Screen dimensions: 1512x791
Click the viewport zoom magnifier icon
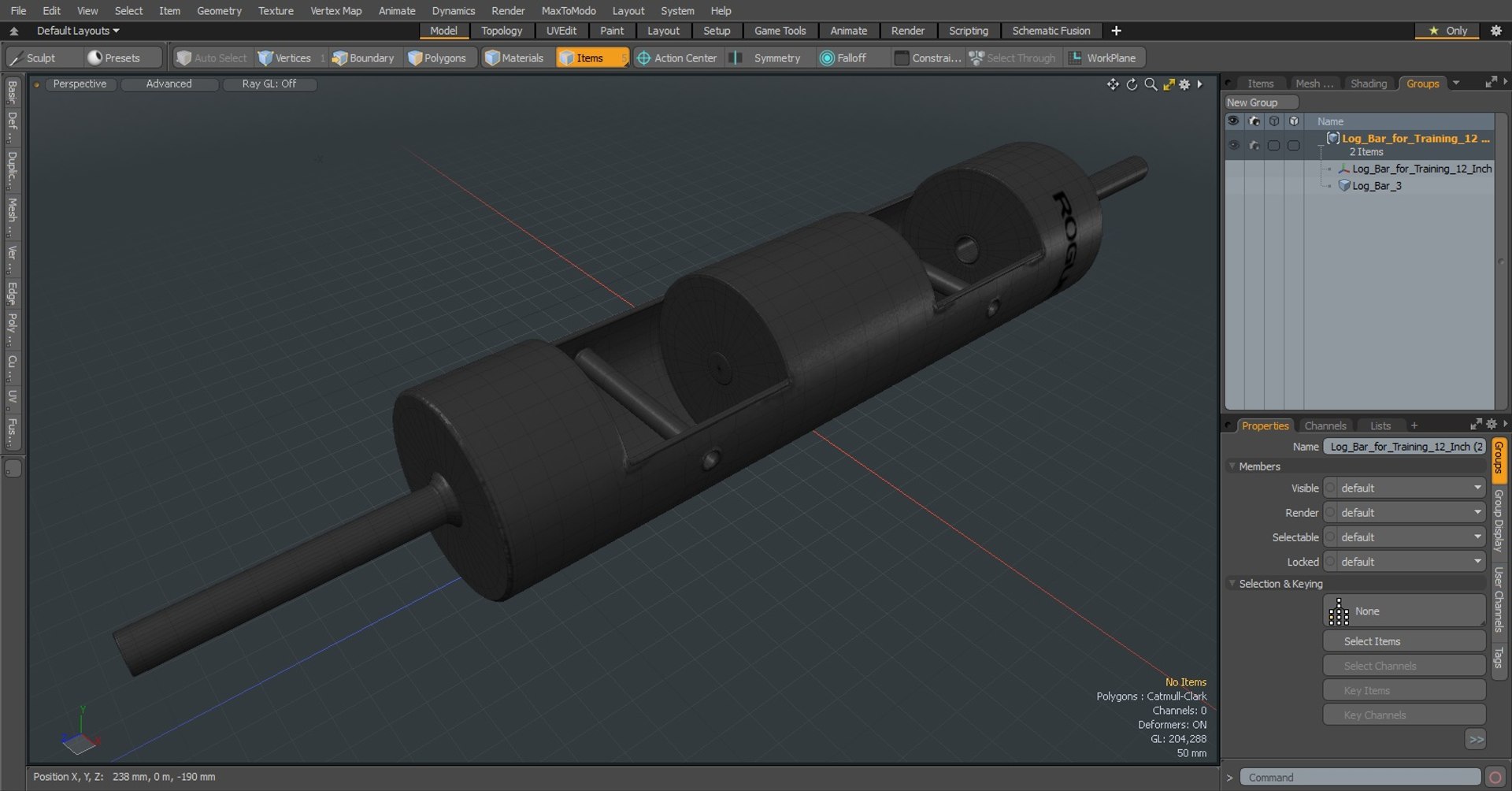[1151, 84]
